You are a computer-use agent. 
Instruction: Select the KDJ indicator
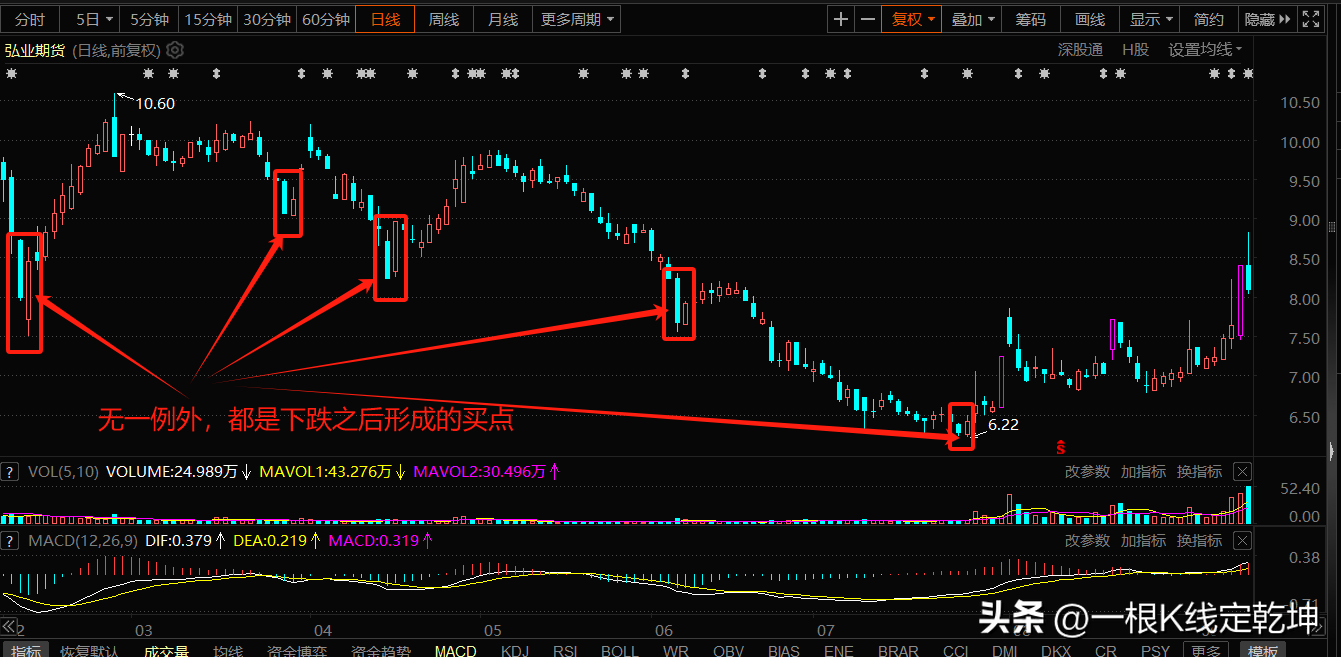[x=515, y=650]
